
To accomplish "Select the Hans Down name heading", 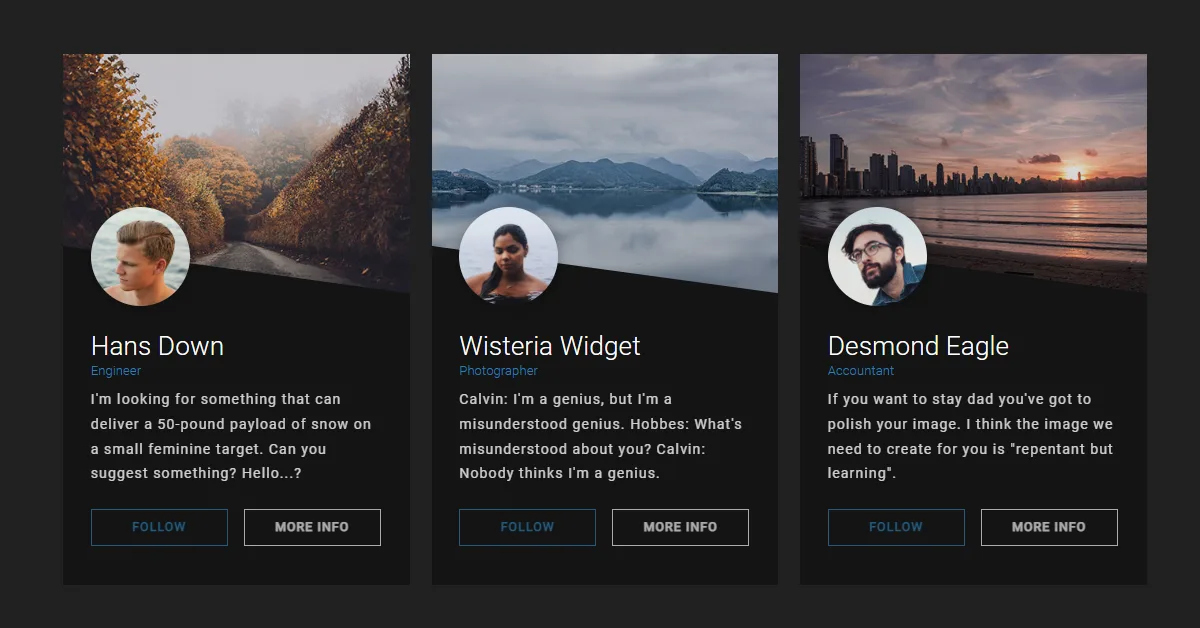I will click(x=157, y=346).
